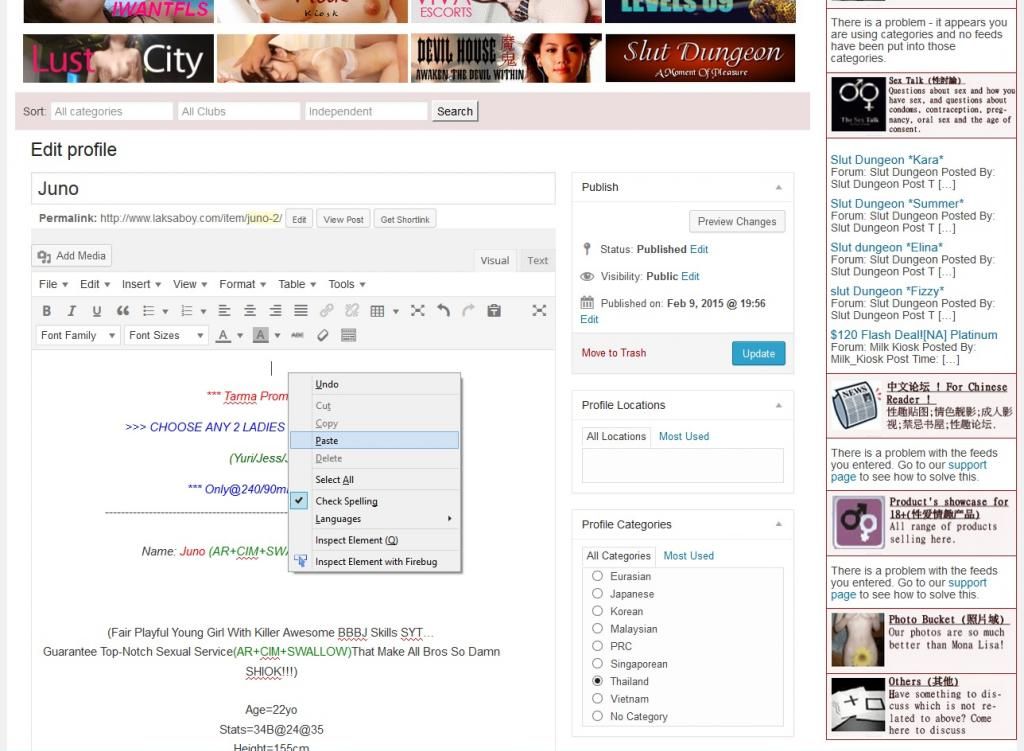
Task: Click the background color A icon
Action: click(261, 336)
